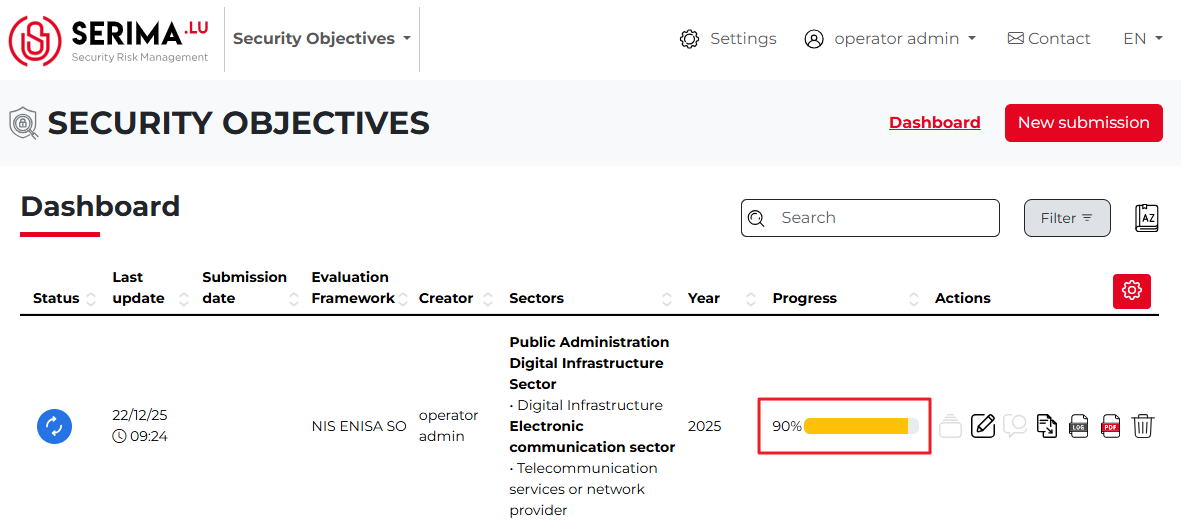Delete the submission with trash icon

click(x=1143, y=426)
